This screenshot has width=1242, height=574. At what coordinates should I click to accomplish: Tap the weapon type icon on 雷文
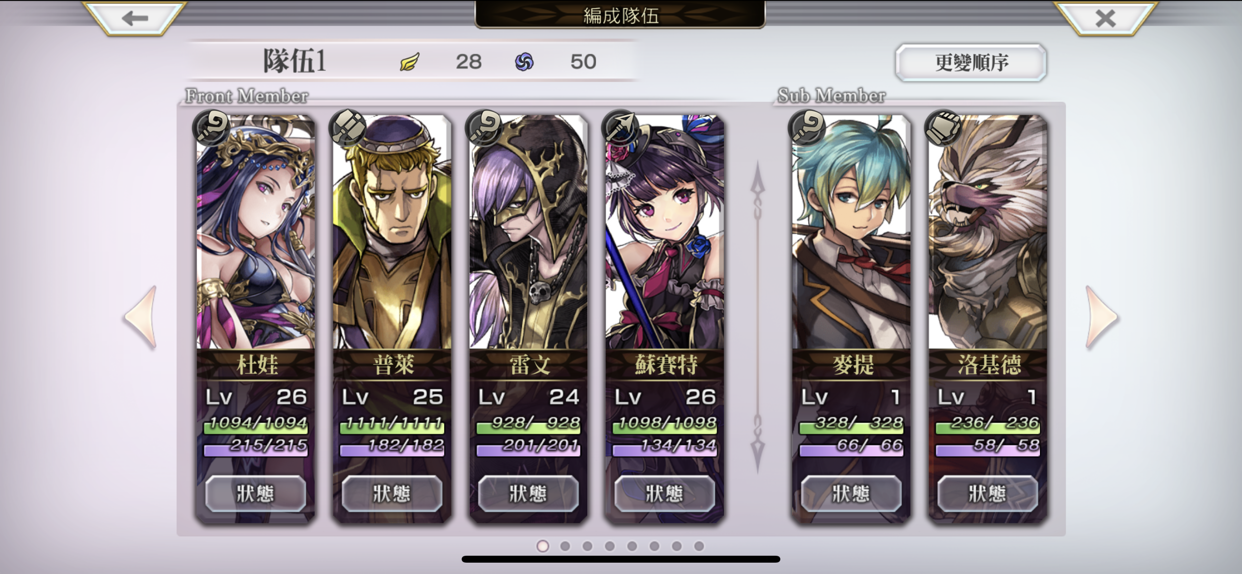pyautogui.click(x=485, y=128)
